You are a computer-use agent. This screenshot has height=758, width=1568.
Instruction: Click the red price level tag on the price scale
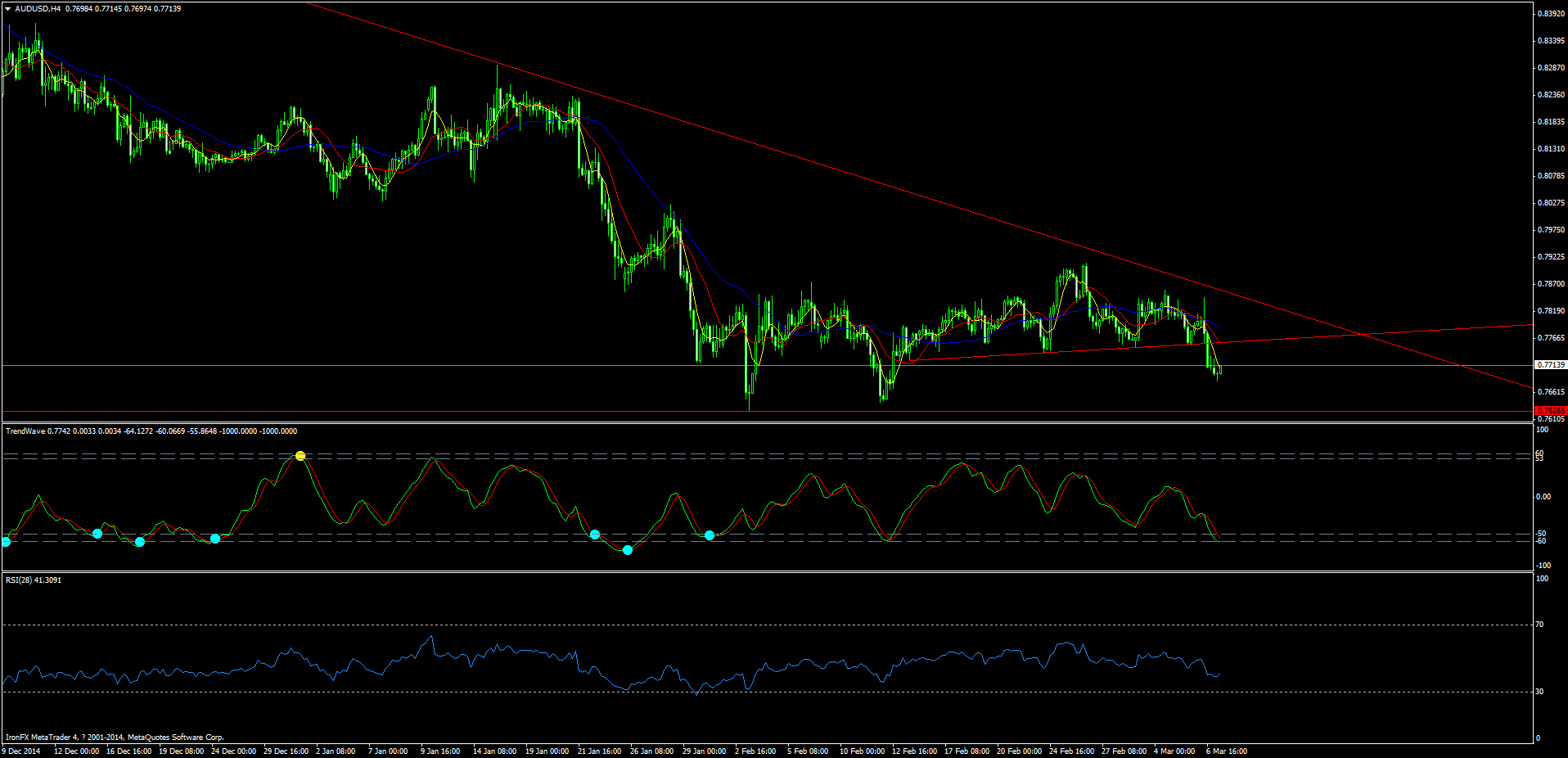tap(1551, 411)
